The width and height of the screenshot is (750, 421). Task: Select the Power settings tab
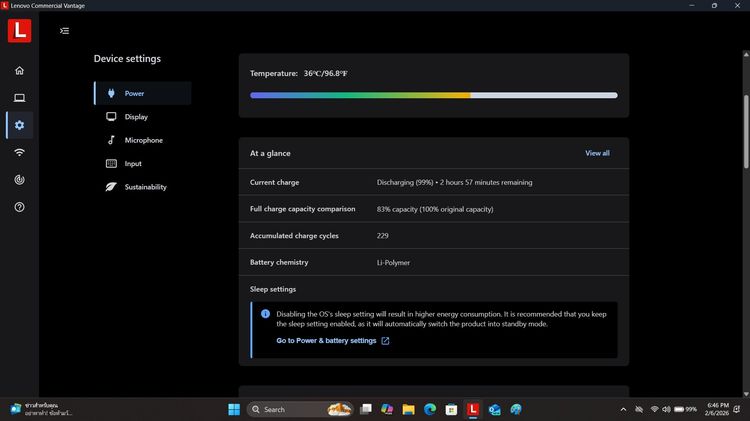tap(143, 93)
